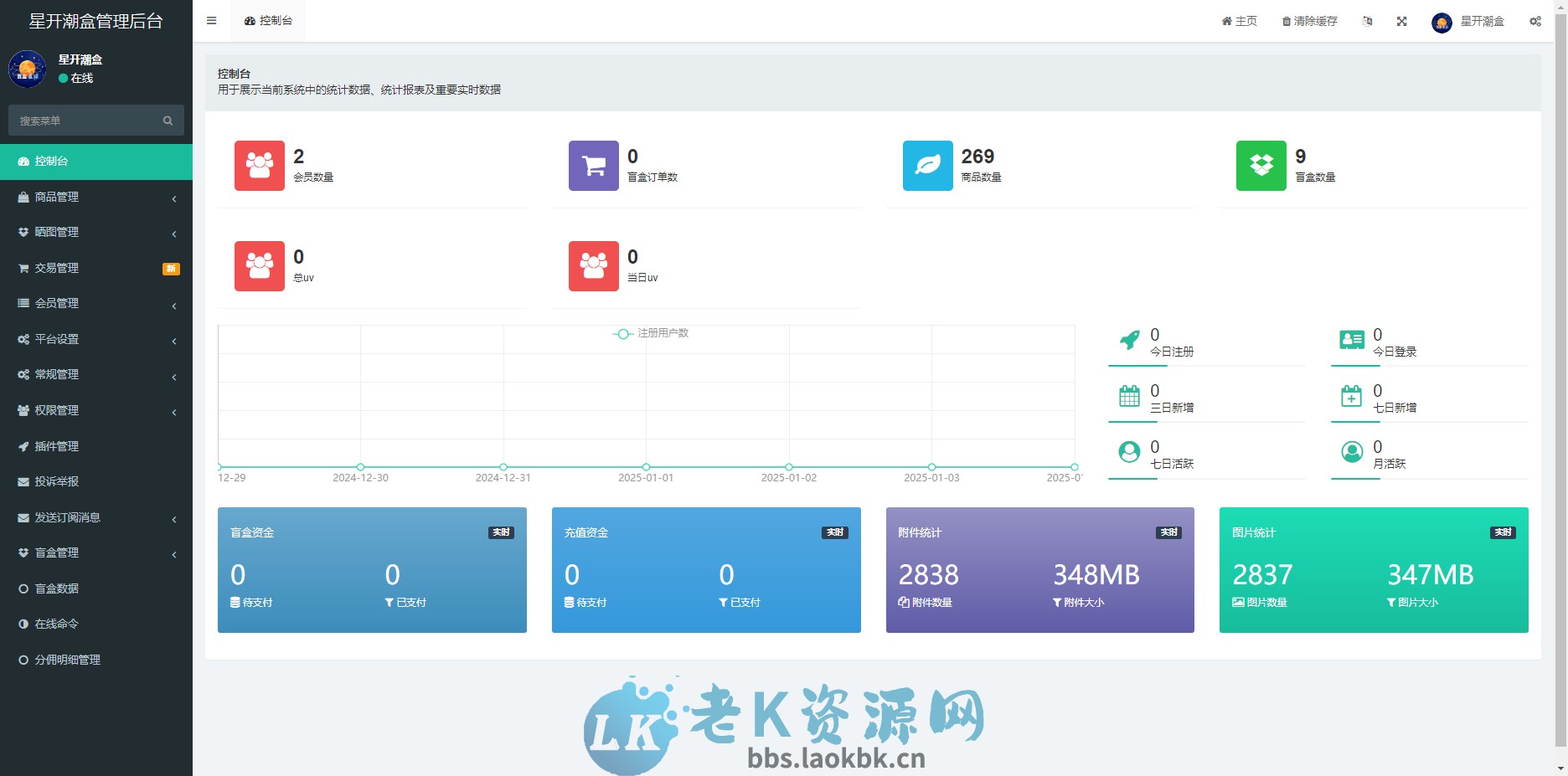This screenshot has width=1568, height=776.
Task: Switch to the 控制台 tab
Action: 267,21
